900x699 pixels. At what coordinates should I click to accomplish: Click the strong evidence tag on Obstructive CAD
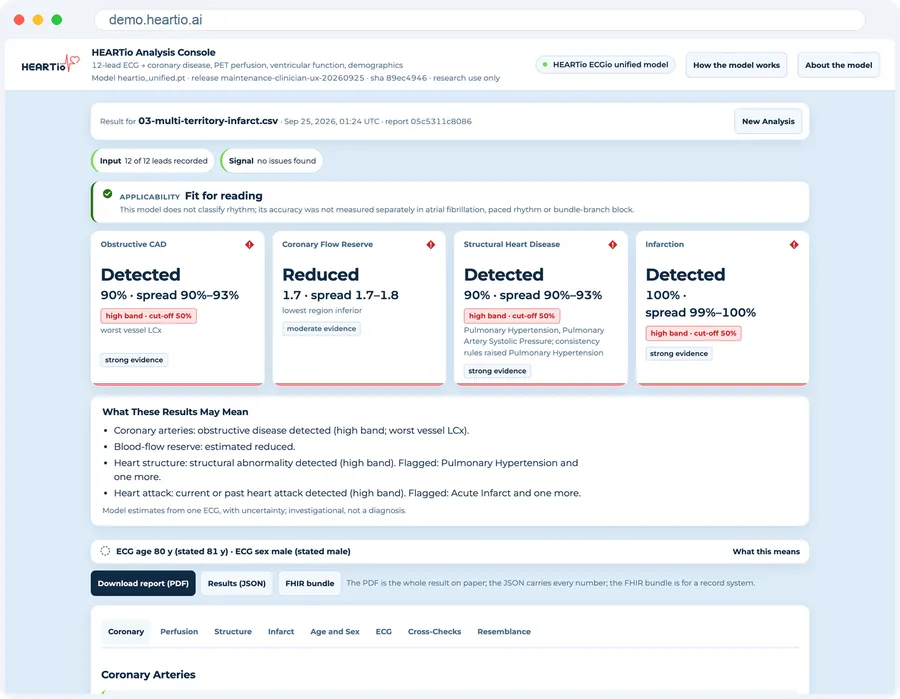pos(134,360)
